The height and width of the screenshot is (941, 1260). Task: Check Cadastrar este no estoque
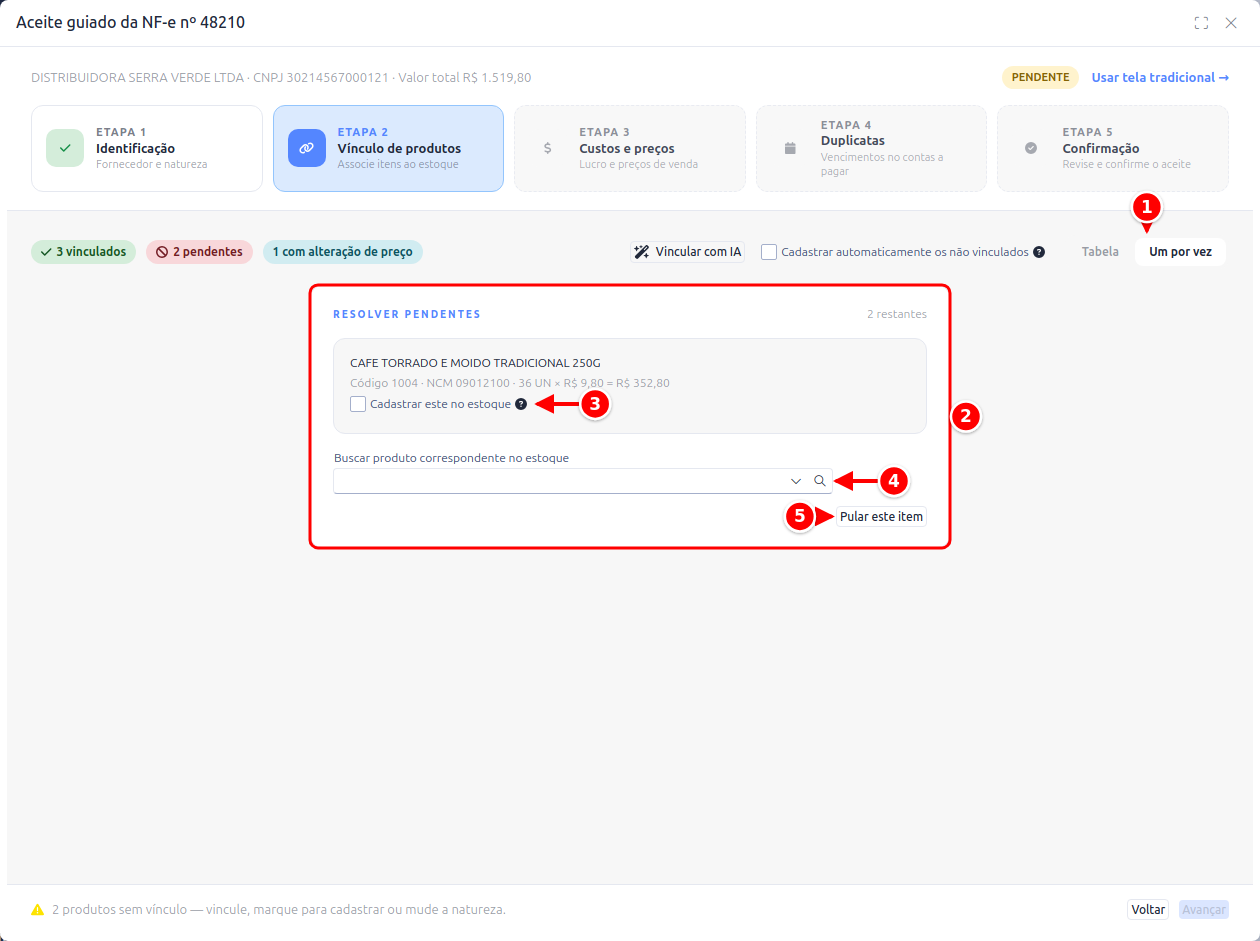click(358, 404)
